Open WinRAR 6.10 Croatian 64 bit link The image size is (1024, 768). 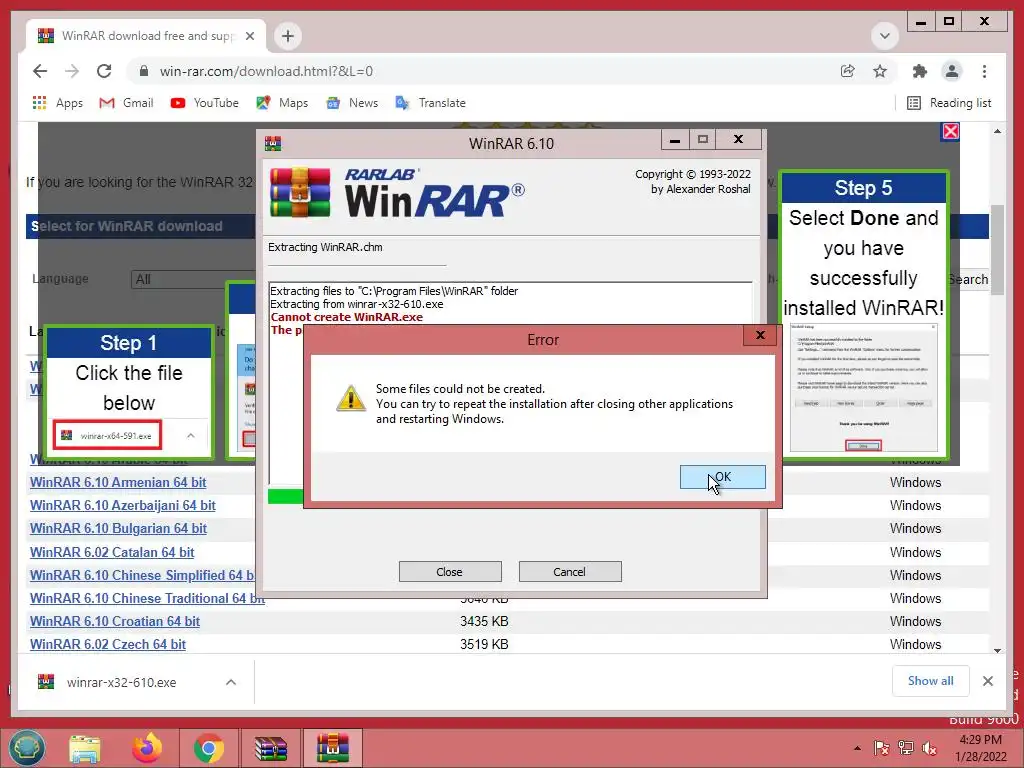tap(114, 620)
